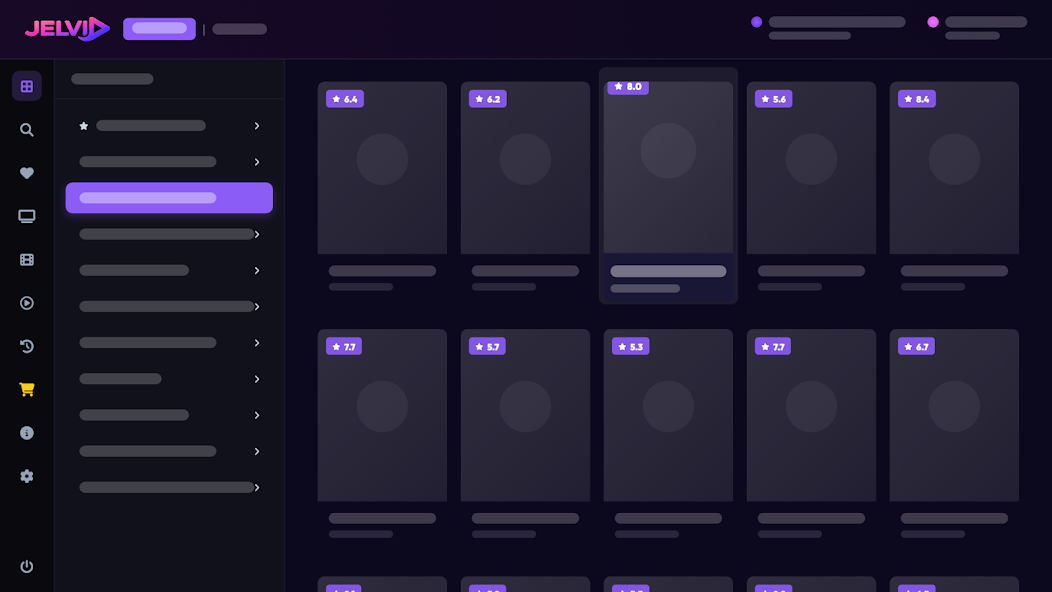Click the star icon on first category row
Viewport: 1052px width, 592px height.
coord(84,126)
